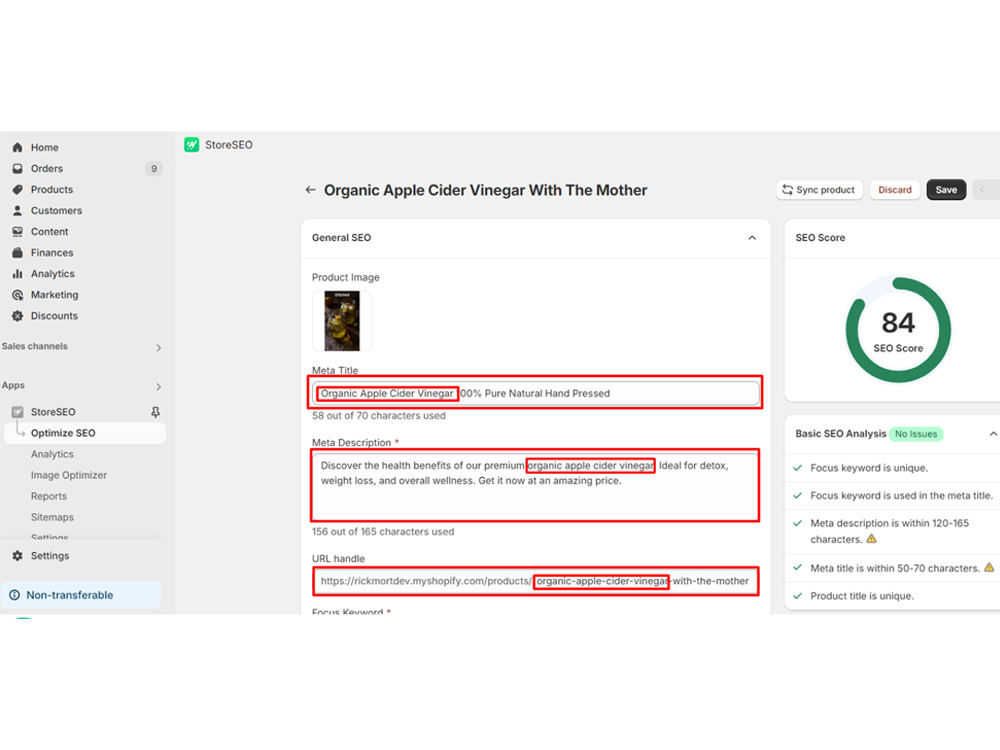Click into the Meta Title field
This screenshot has width=1000, height=750.
tap(536, 393)
